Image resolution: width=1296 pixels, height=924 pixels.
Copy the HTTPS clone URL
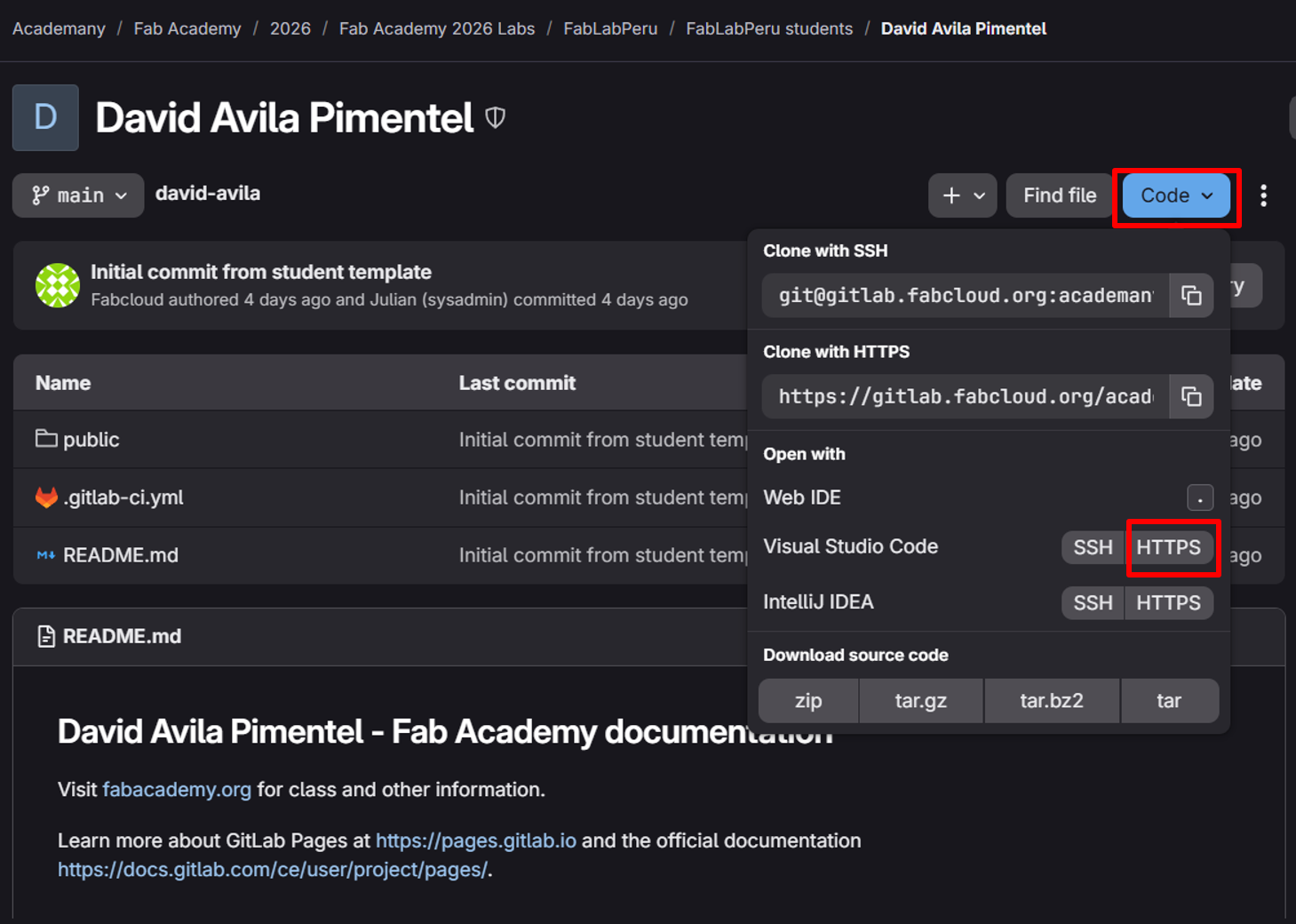[1191, 397]
